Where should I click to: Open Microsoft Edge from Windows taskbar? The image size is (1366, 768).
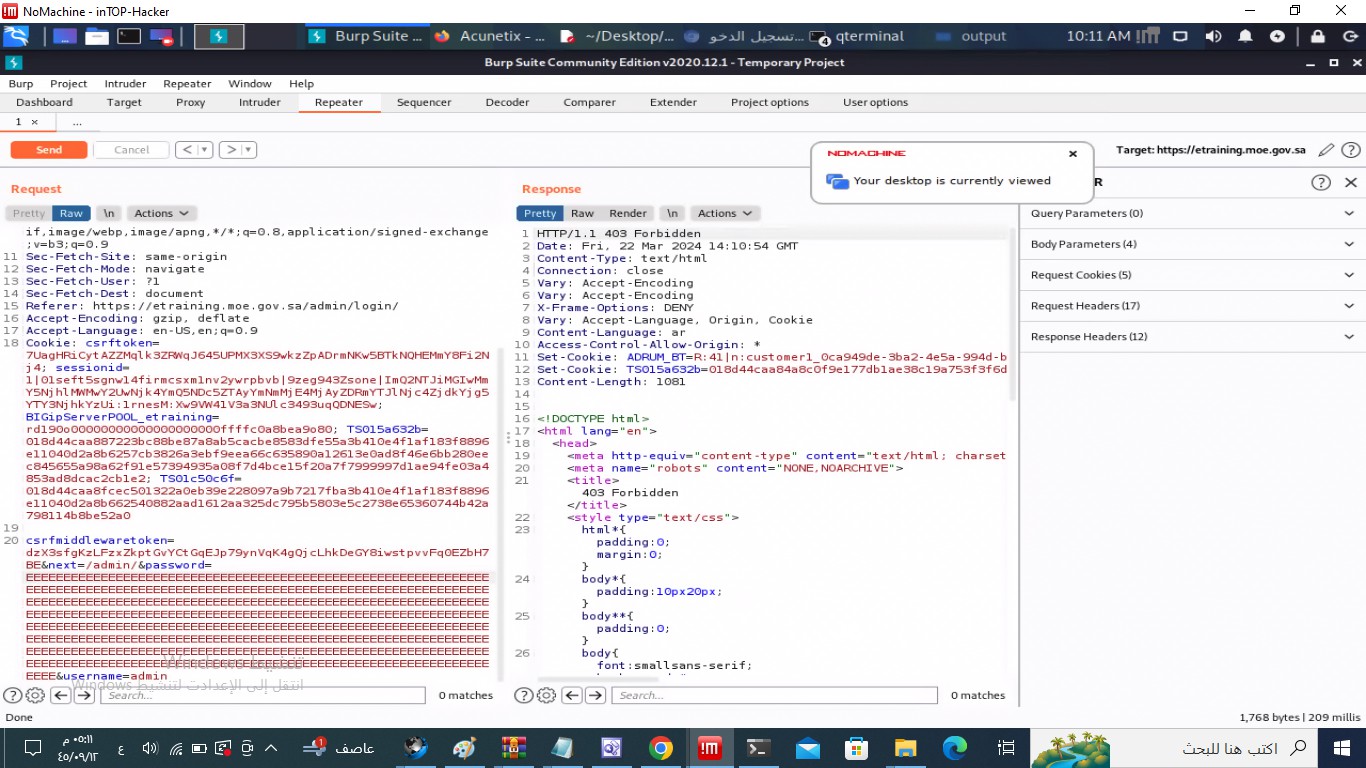click(x=955, y=748)
